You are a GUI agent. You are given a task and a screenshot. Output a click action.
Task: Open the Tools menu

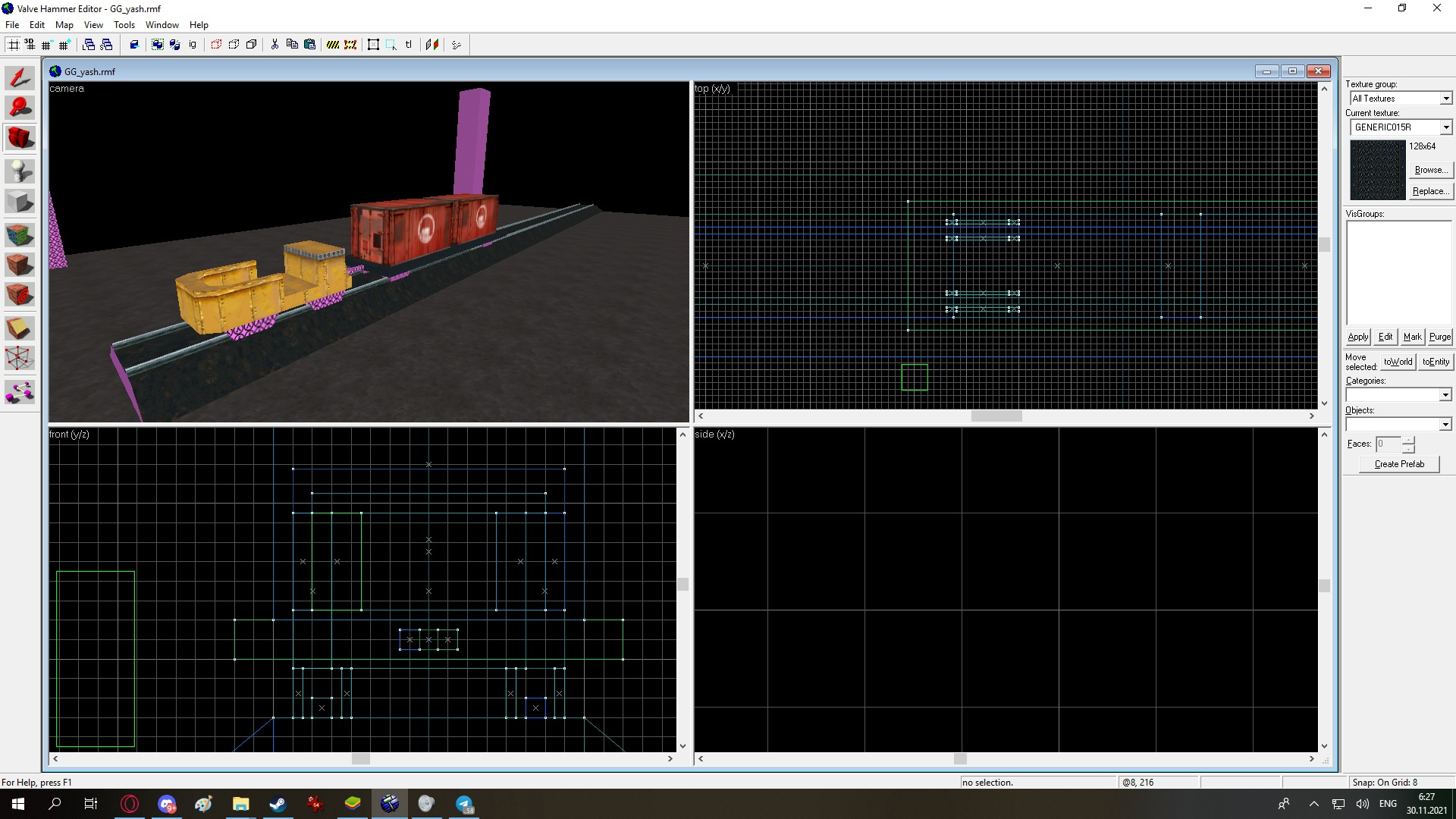point(124,25)
